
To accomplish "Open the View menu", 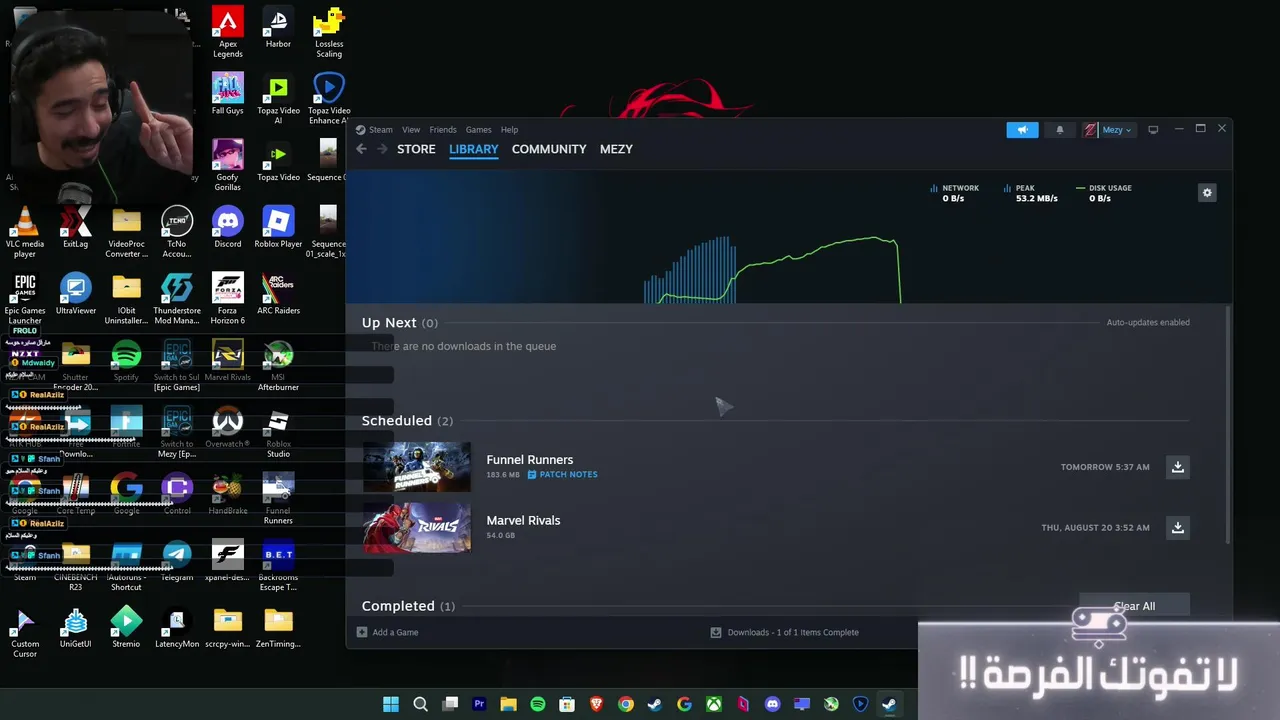I will (411, 130).
